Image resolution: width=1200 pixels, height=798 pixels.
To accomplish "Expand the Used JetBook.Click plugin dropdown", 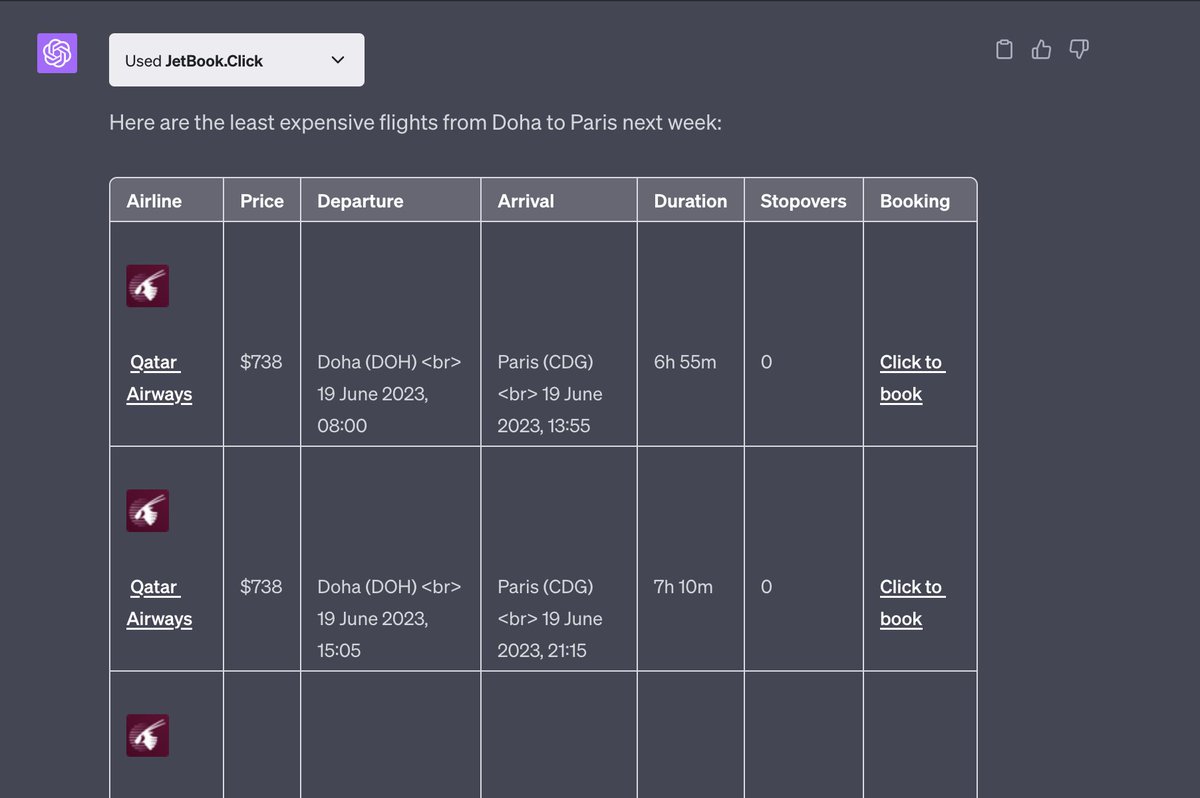I will [236, 60].
